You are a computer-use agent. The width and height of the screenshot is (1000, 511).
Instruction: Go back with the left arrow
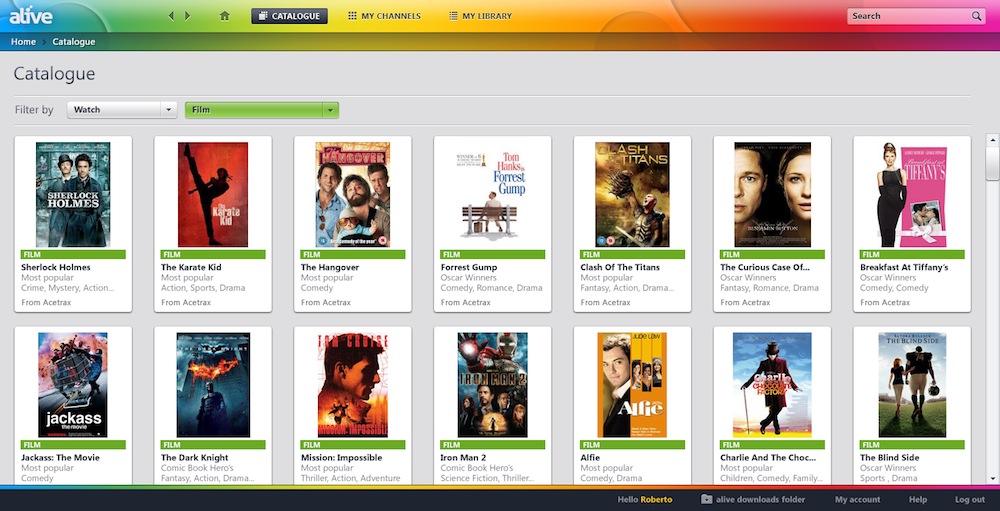[x=172, y=16]
